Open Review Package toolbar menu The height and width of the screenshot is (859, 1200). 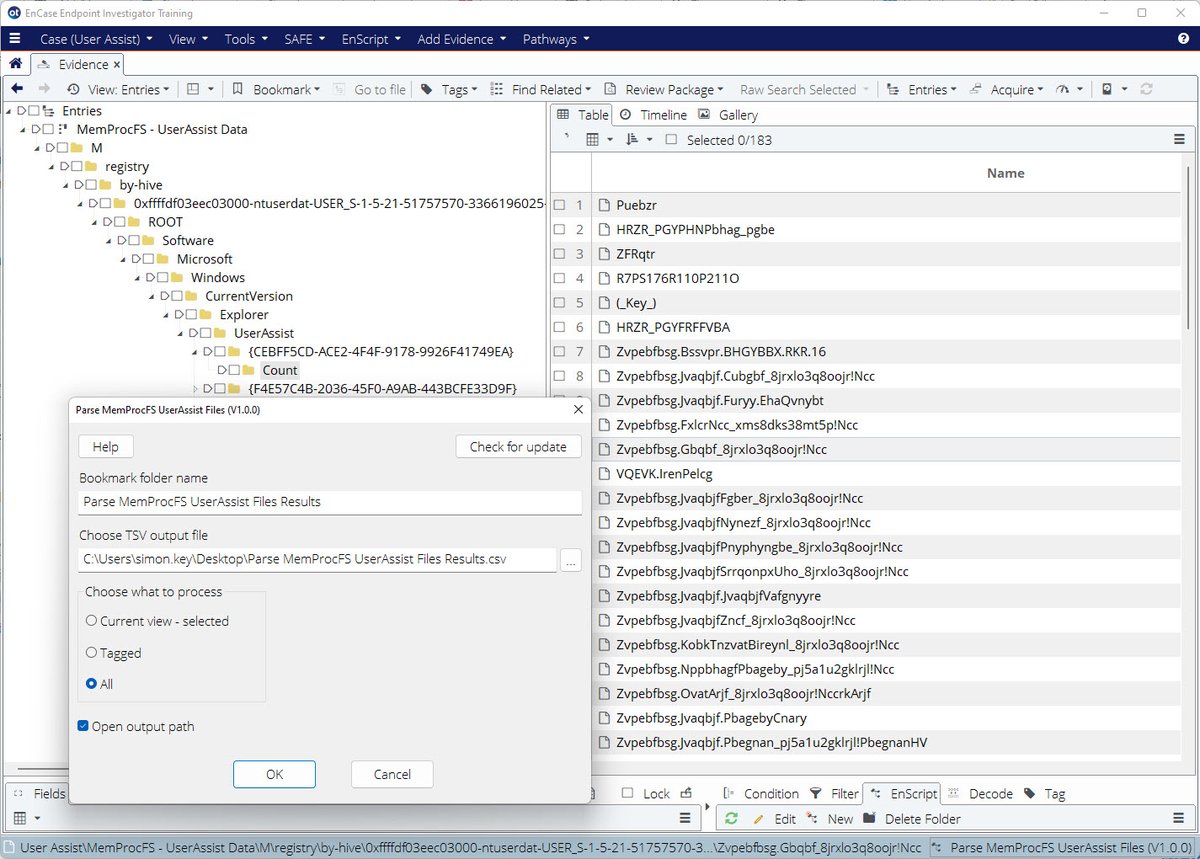click(x=664, y=89)
